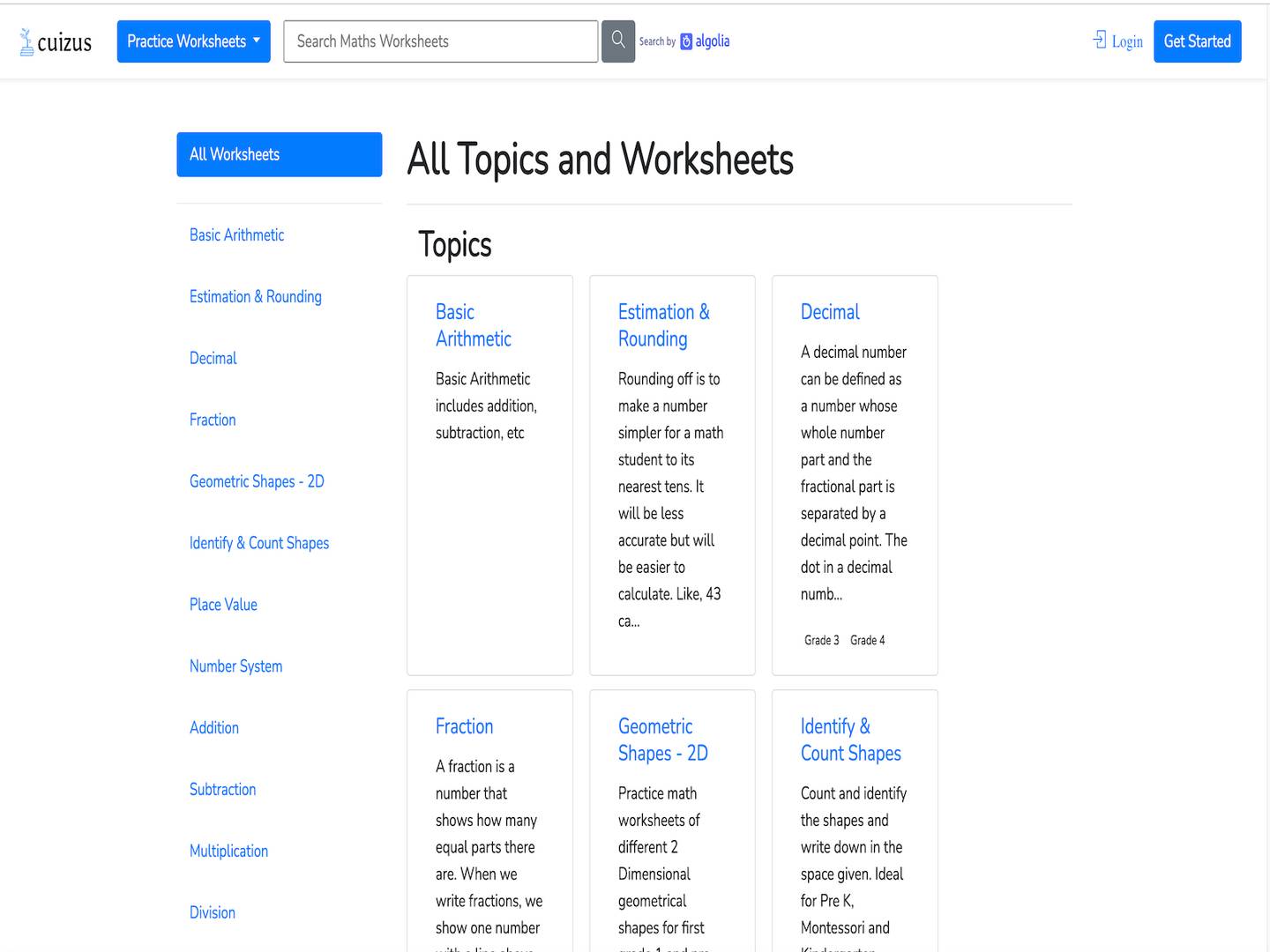Expand the Practice Worksheets dropdown
Image resolution: width=1270 pixels, height=952 pixels.
pyautogui.click(x=193, y=41)
